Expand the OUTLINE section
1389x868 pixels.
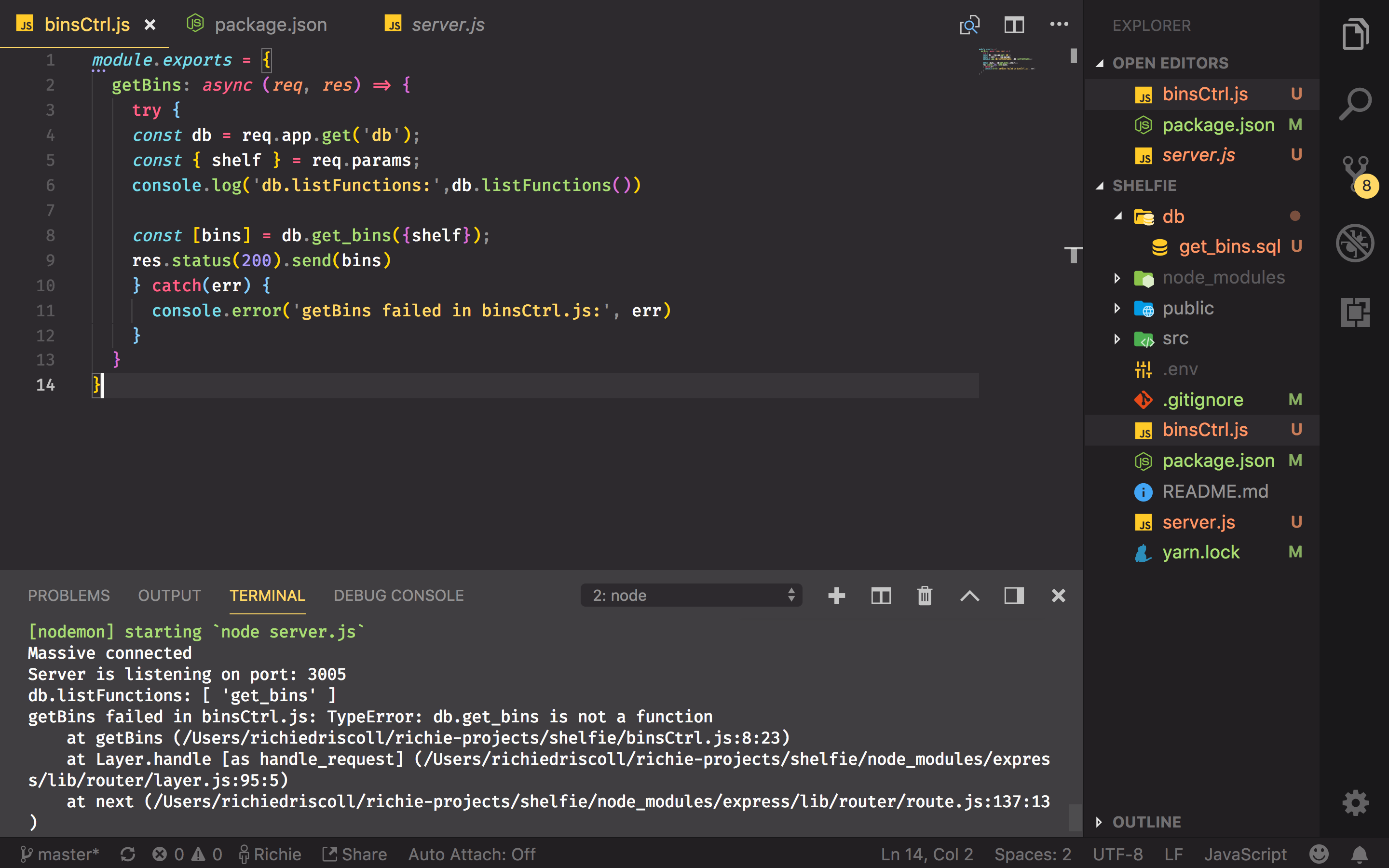1202,822
